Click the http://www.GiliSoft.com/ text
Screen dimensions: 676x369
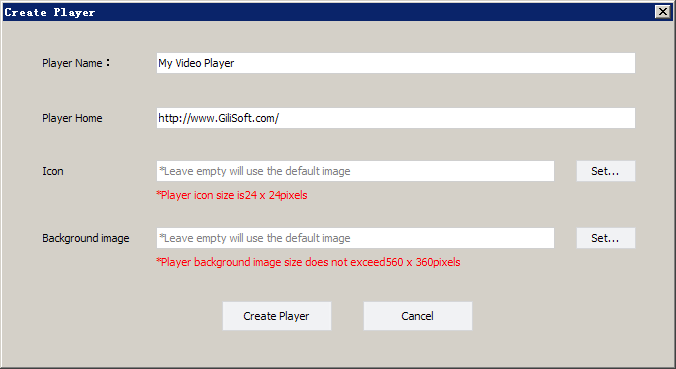coord(219,118)
